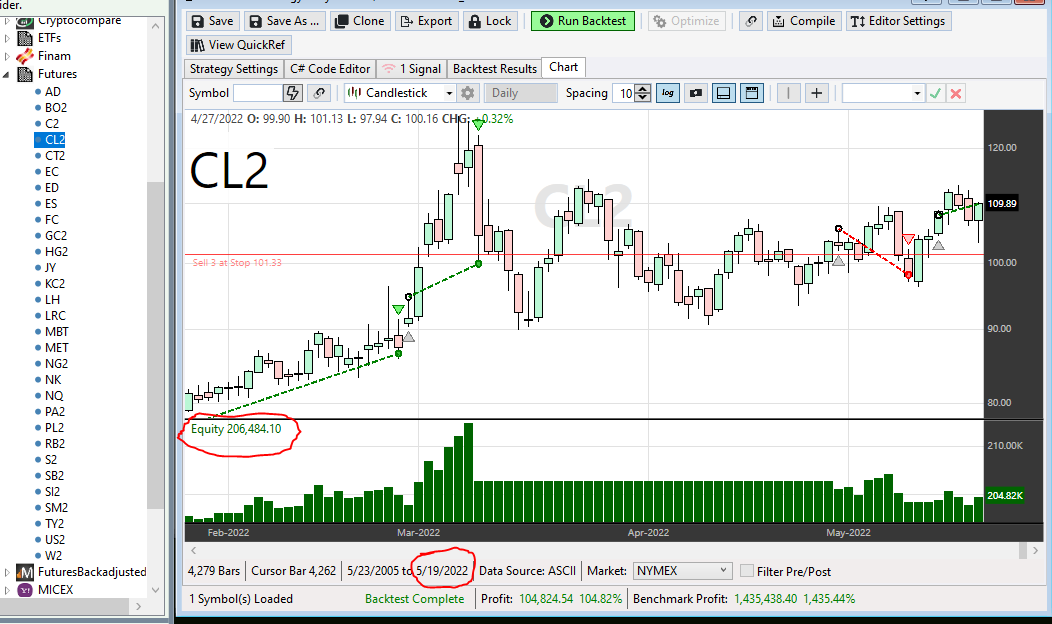Click the link icon left of Compile
The height and width of the screenshot is (624, 1052).
(750, 21)
